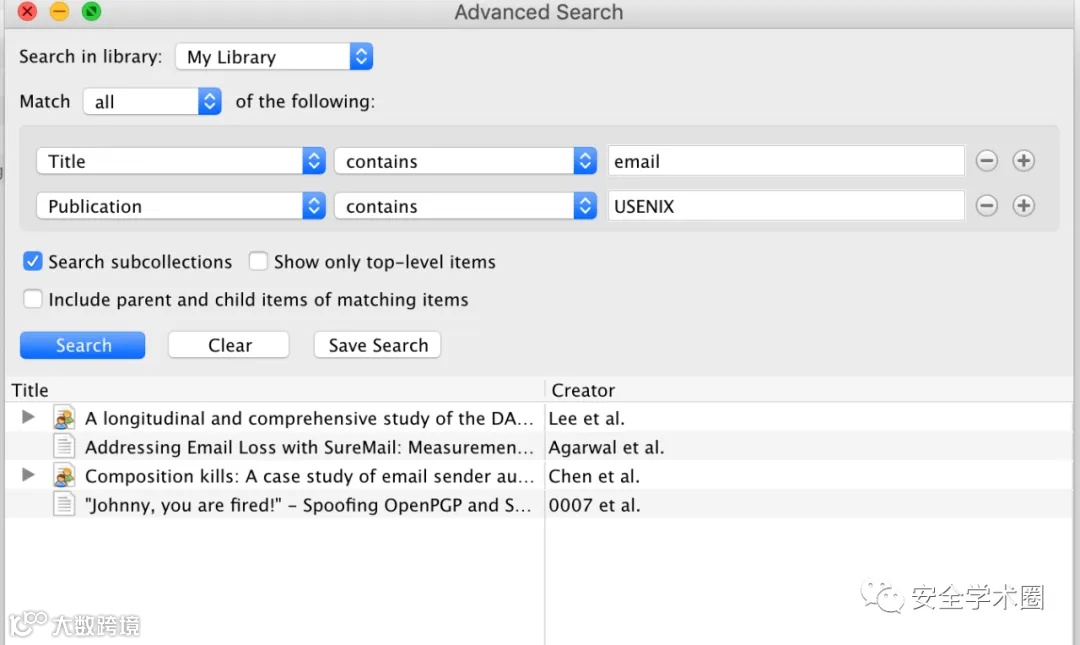Add a condition after the Title row

click(1023, 161)
